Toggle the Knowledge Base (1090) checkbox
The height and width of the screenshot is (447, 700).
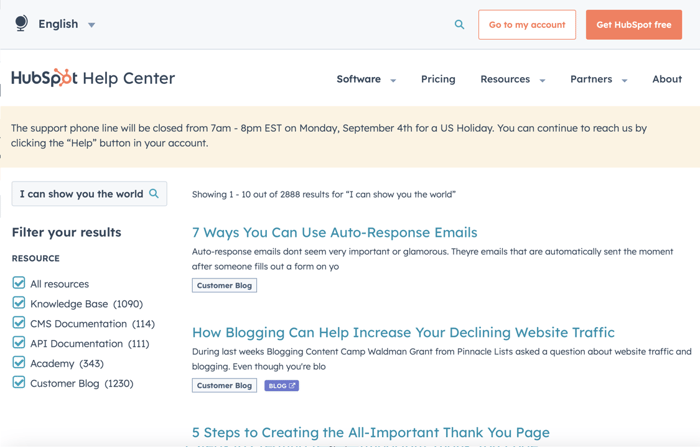pyautogui.click(x=19, y=303)
